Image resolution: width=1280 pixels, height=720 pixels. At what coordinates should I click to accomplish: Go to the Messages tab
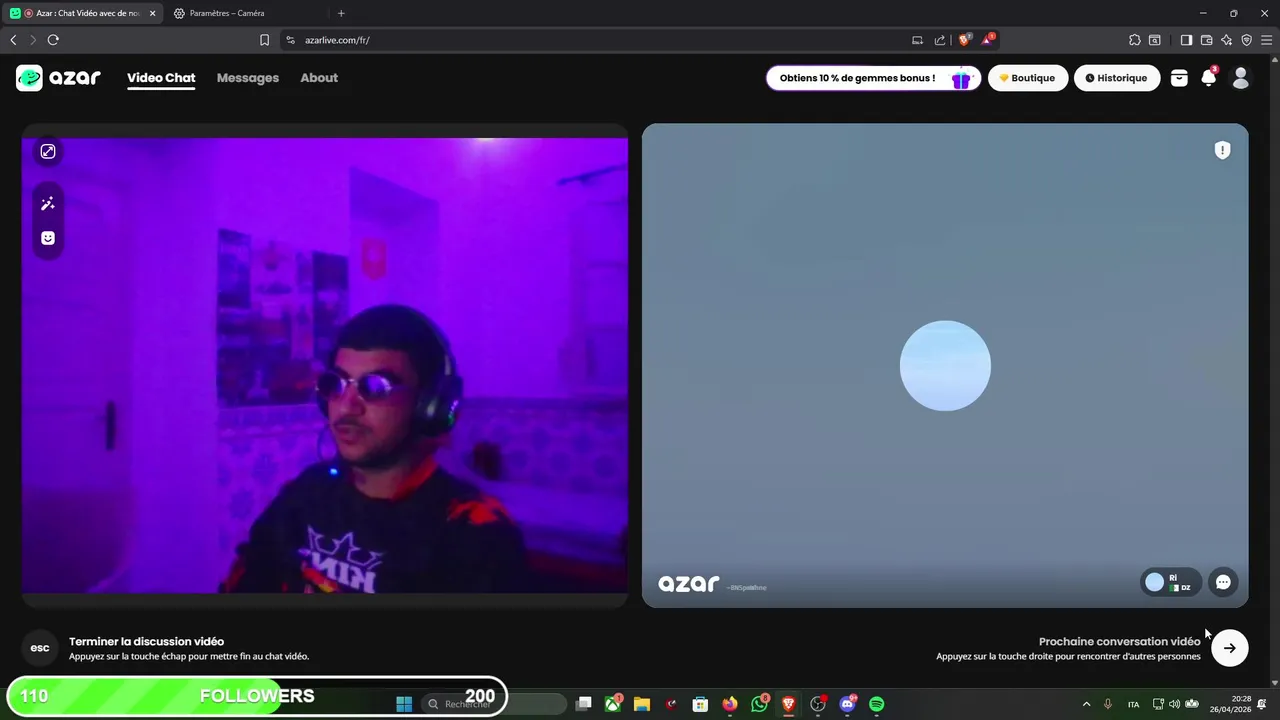click(248, 78)
